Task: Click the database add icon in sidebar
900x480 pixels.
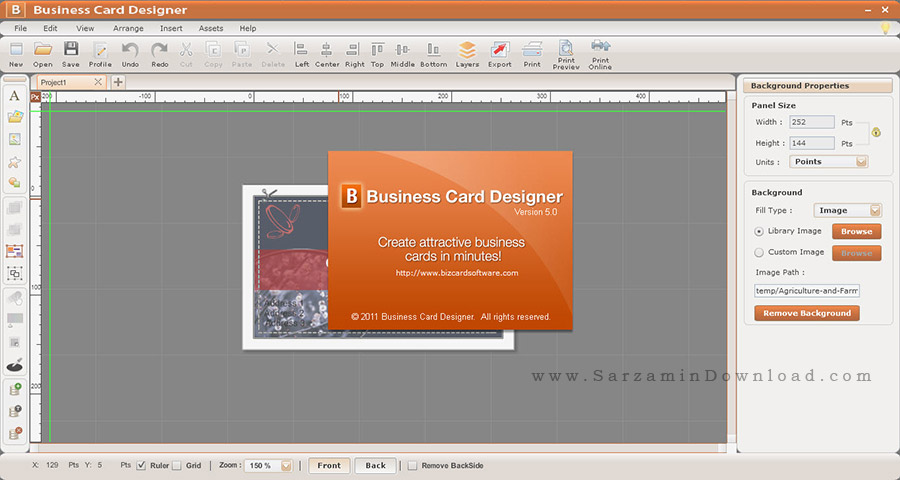Action: [15, 389]
